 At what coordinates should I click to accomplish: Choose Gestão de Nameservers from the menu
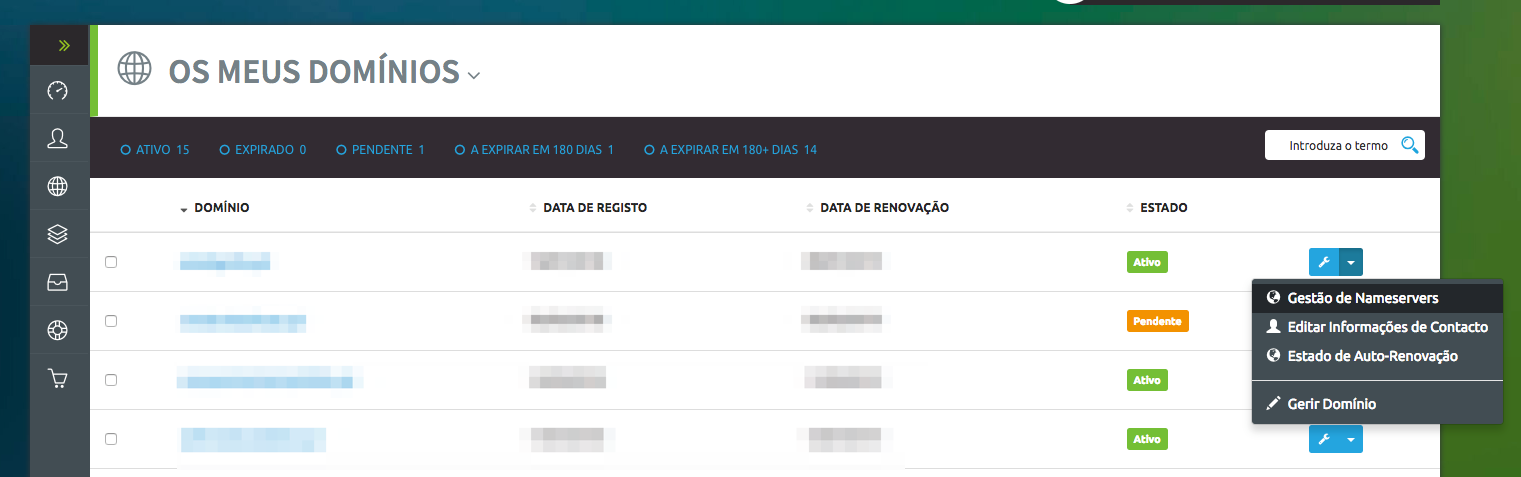[x=1362, y=298]
